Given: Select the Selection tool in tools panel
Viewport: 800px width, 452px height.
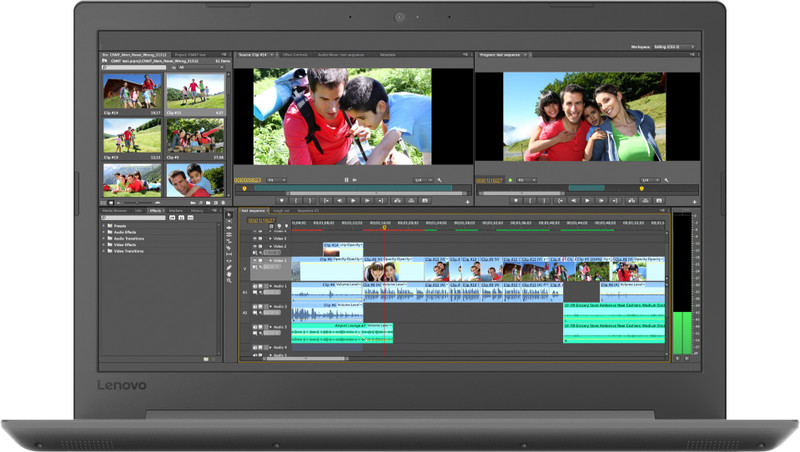Looking at the screenshot, I should pyautogui.click(x=230, y=215).
